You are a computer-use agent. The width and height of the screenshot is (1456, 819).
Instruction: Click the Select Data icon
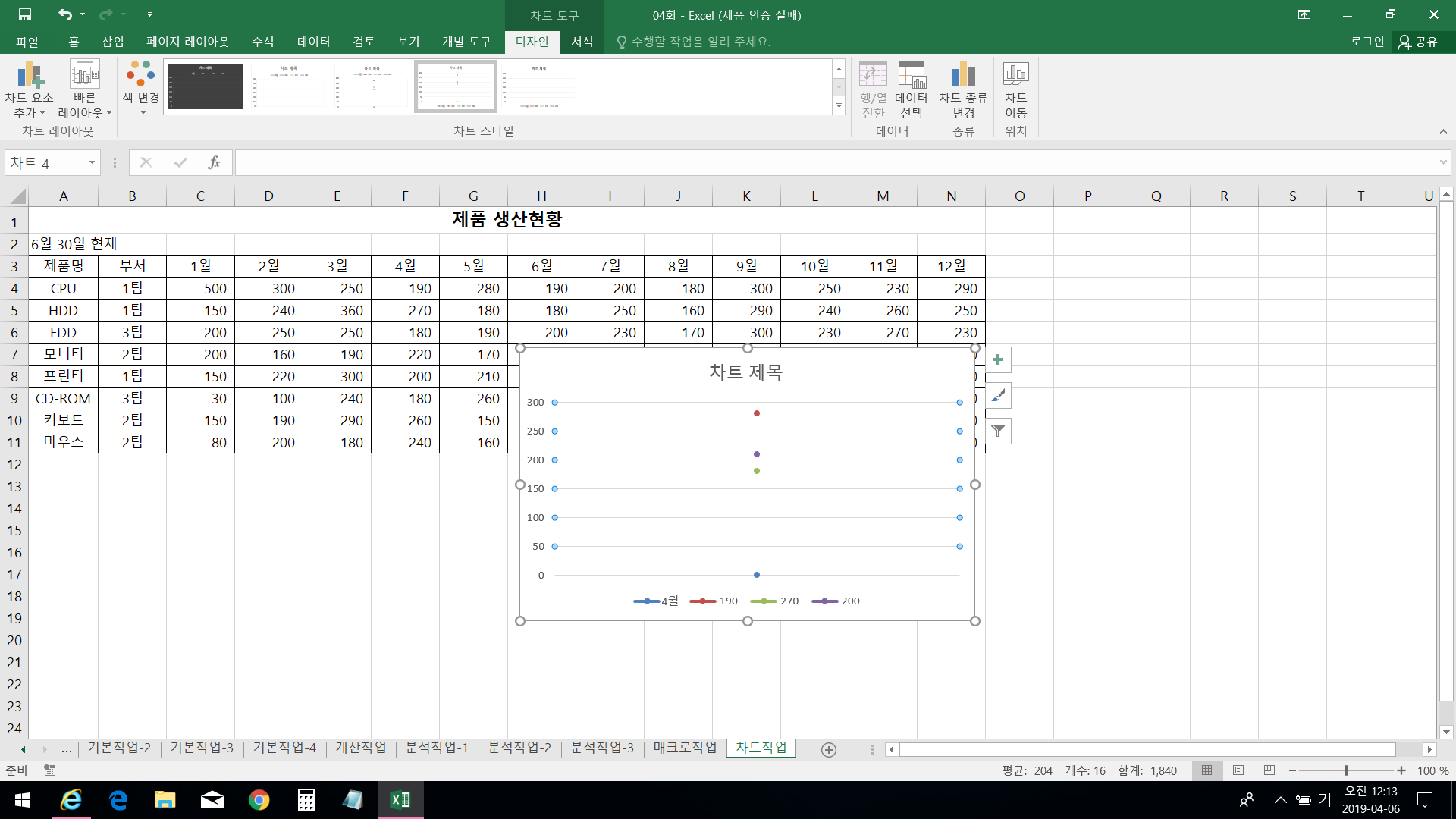(911, 76)
